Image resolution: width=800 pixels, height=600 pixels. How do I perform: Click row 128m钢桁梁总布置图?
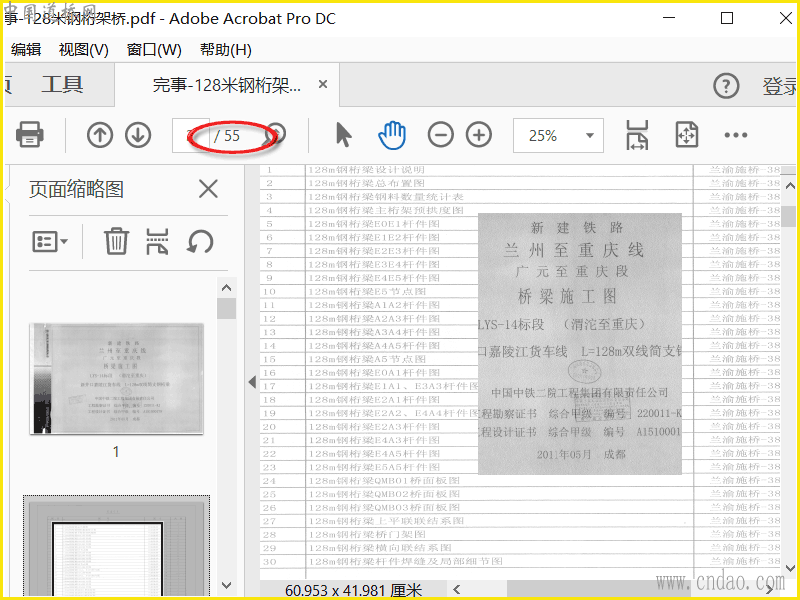click(366, 183)
